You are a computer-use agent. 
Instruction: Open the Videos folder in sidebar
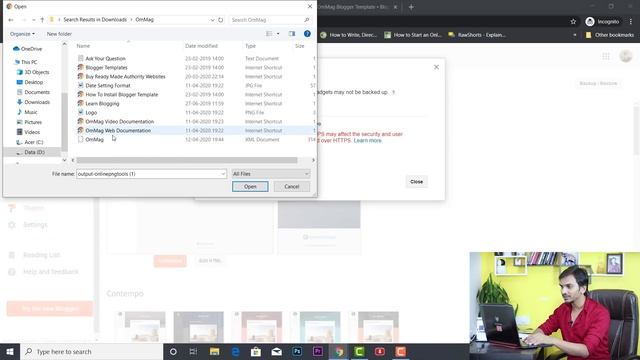pyautogui.click(x=28, y=132)
